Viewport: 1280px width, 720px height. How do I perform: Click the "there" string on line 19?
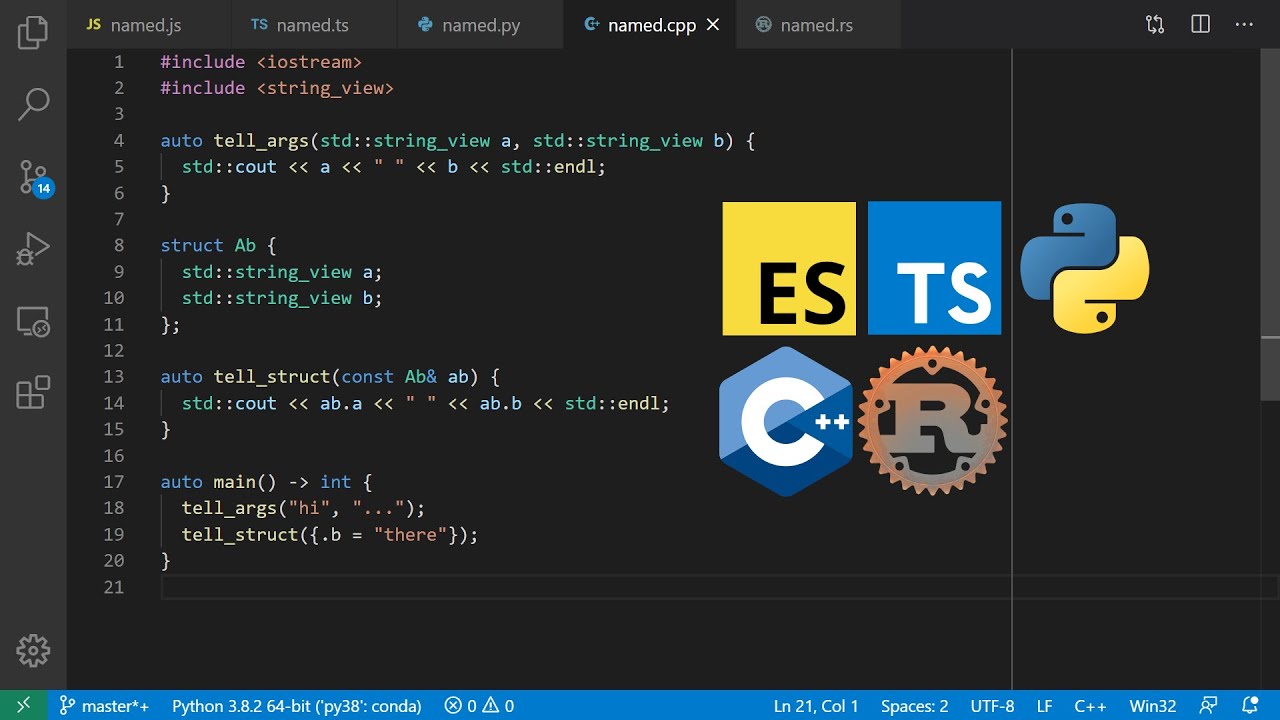[x=410, y=535]
